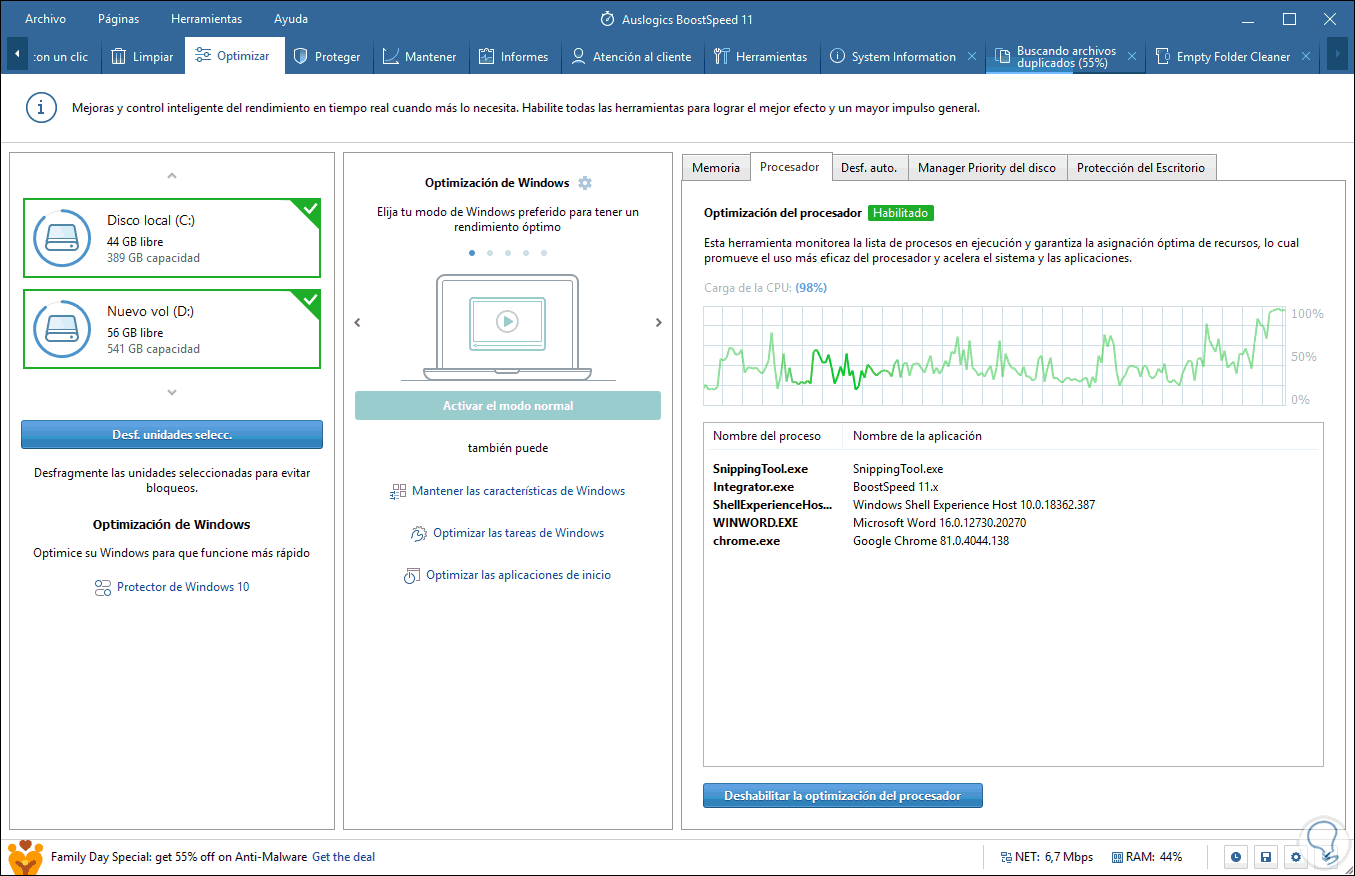Open Optimizar las tareas de Windows link
The image size is (1355, 876).
(x=518, y=533)
